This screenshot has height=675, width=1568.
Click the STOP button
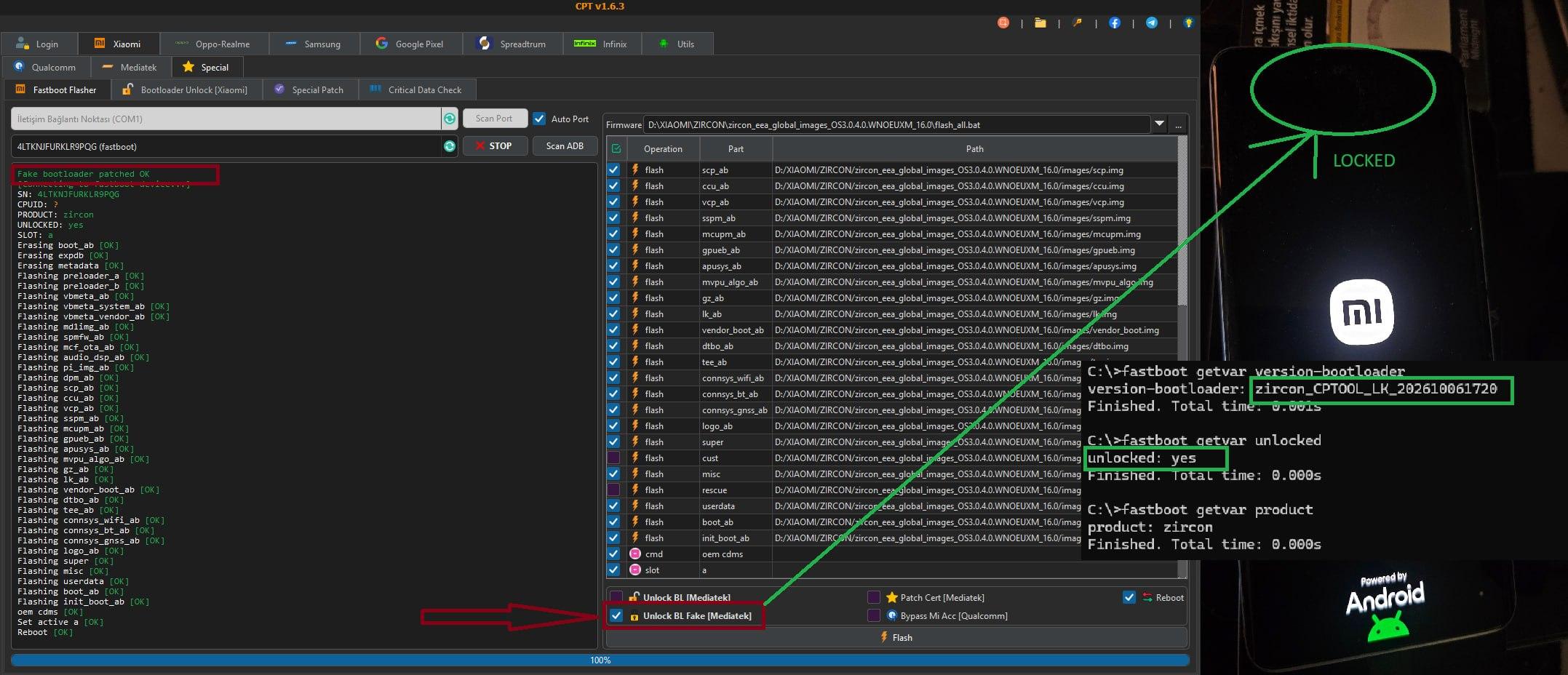coord(494,146)
